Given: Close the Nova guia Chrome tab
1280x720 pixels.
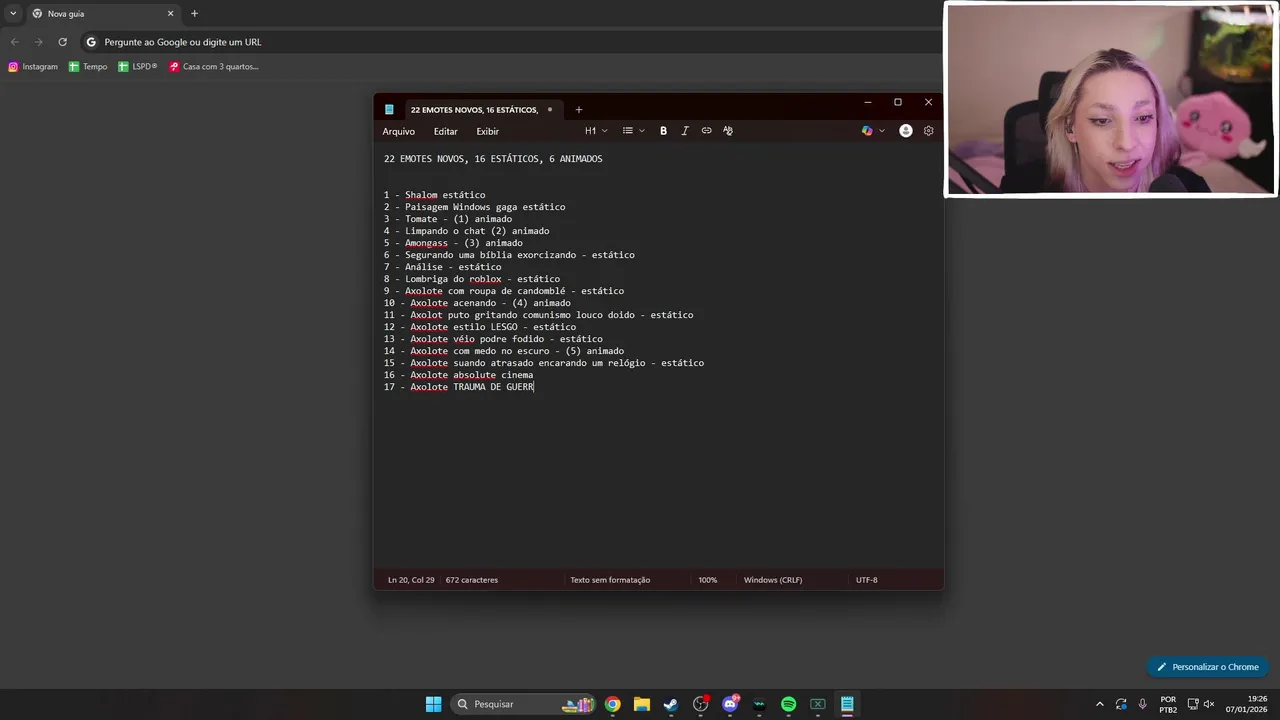Looking at the screenshot, I should click(170, 14).
